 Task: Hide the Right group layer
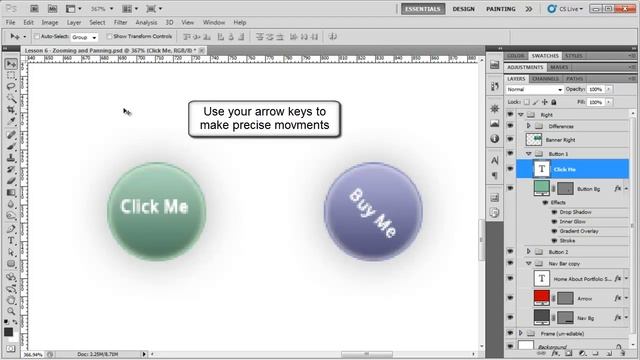tap(510, 115)
